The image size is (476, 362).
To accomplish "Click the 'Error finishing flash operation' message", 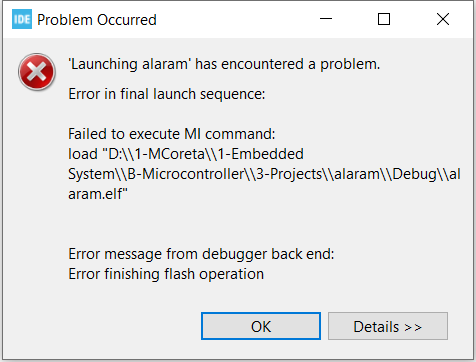I will (x=166, y=274).
